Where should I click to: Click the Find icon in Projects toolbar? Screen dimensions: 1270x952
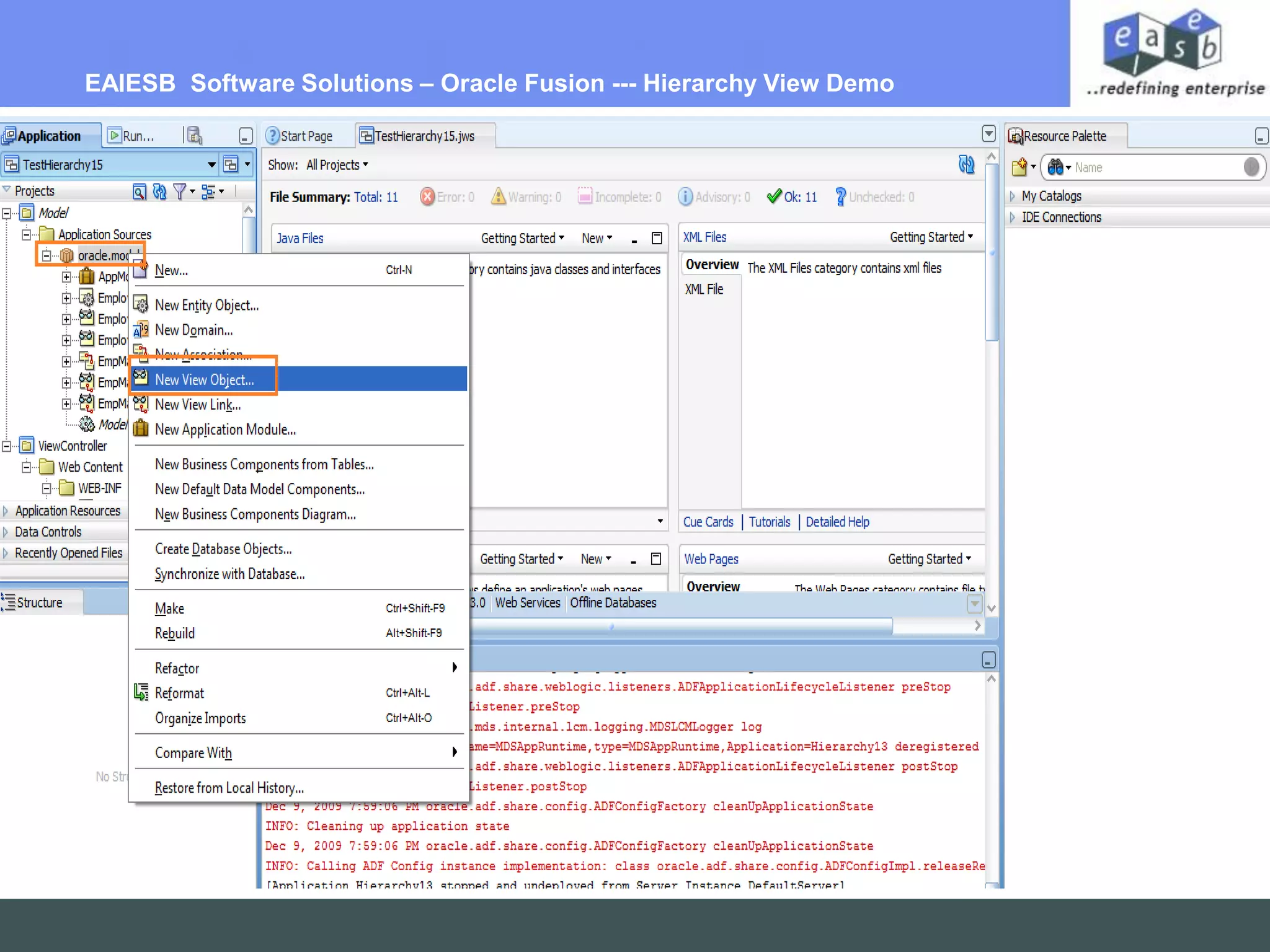pos(140,192)
